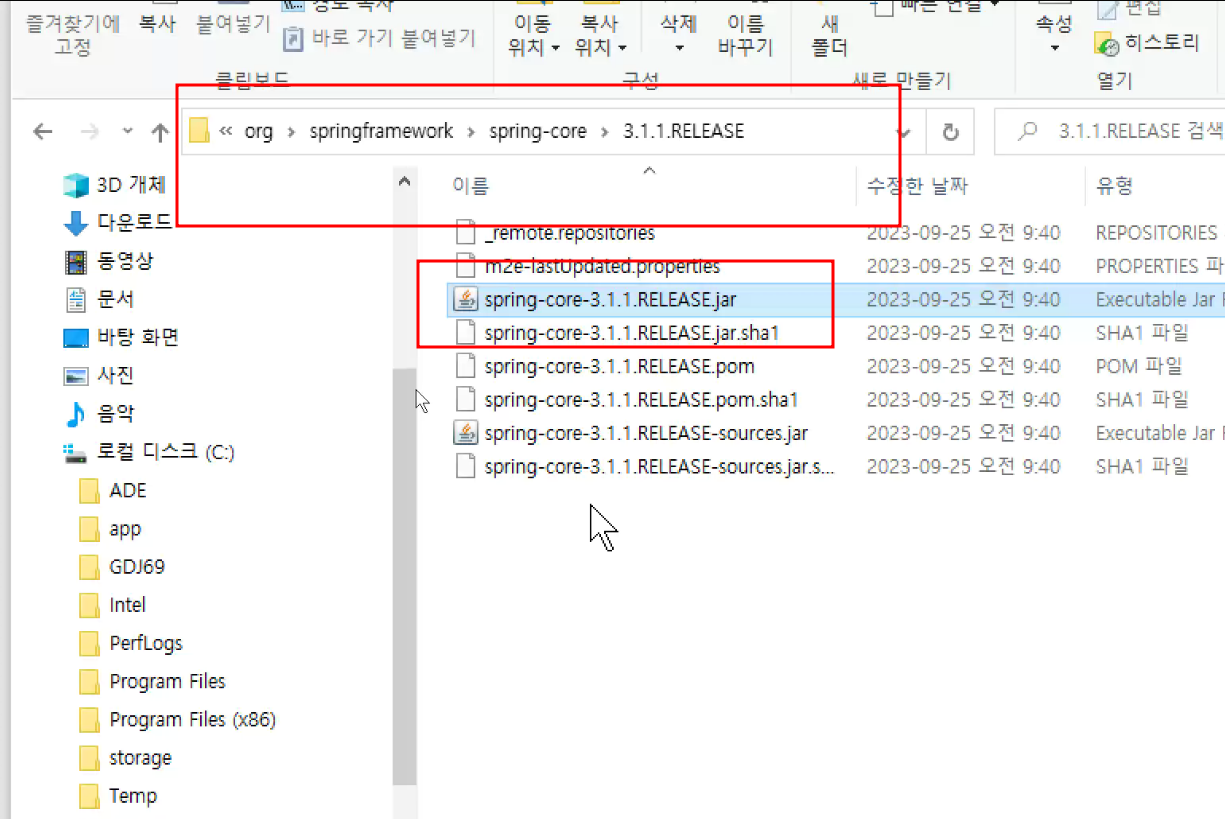Click the Forward navigation arrow
Screen dimensions: 1225x819
[x=89, y=132]
